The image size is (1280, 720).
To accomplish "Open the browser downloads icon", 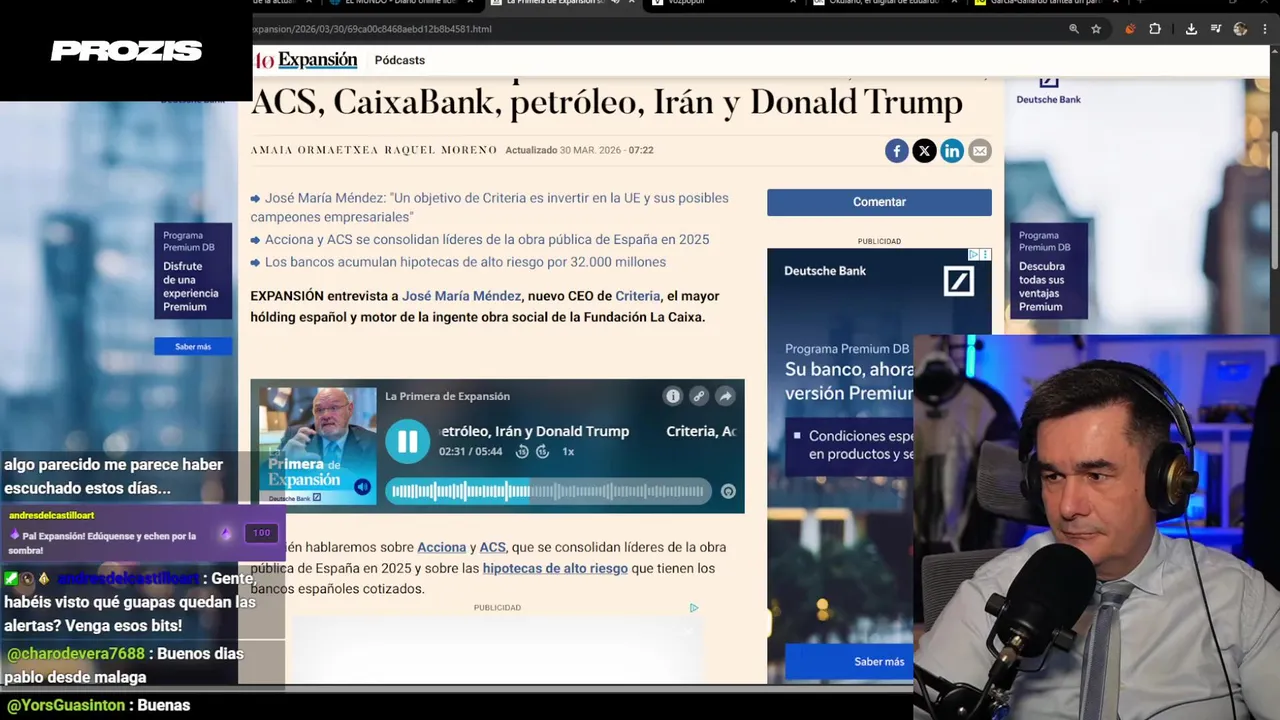I will point(1191,29).
